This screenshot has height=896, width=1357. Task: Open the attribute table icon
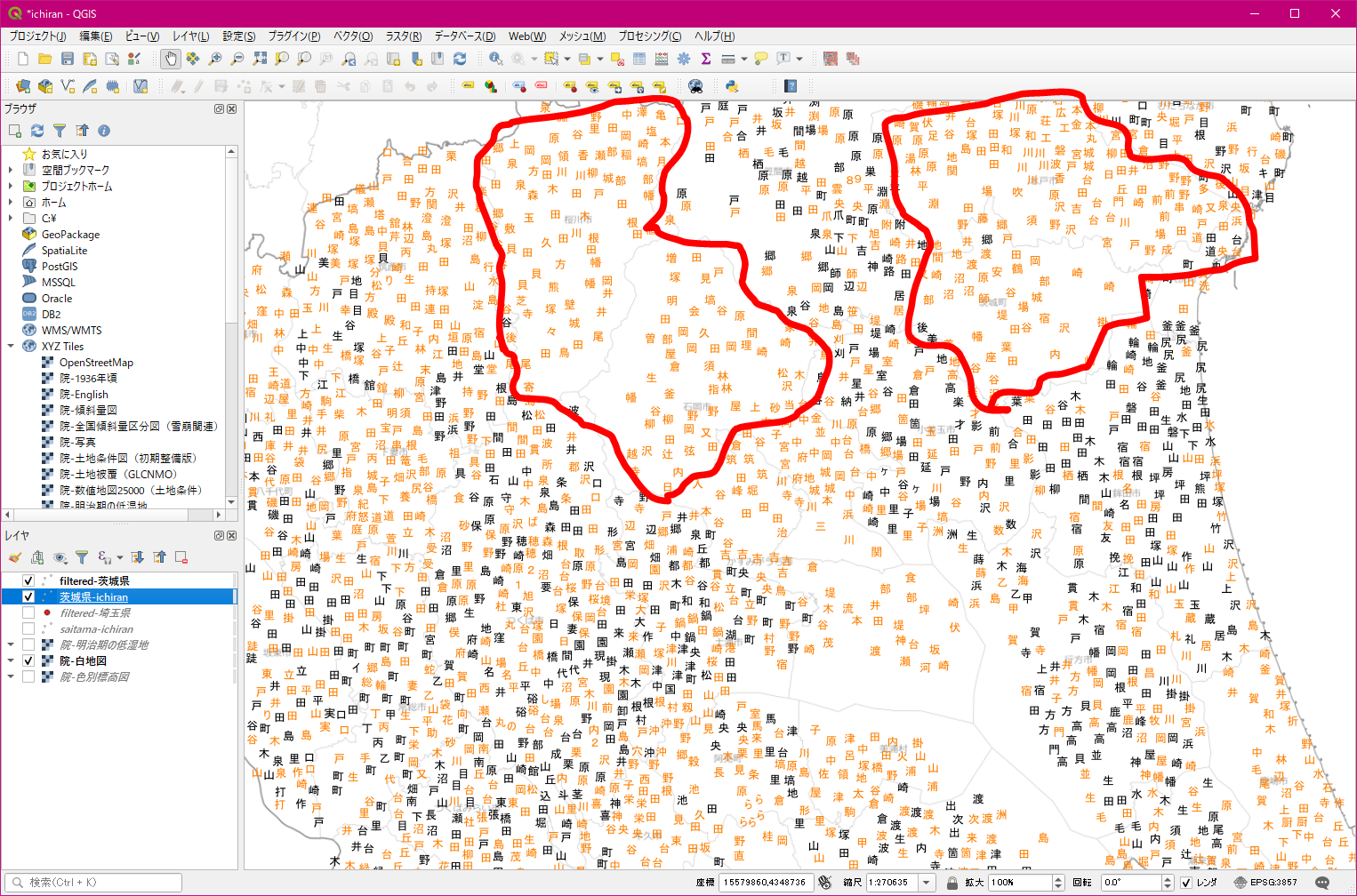[639, 59]
